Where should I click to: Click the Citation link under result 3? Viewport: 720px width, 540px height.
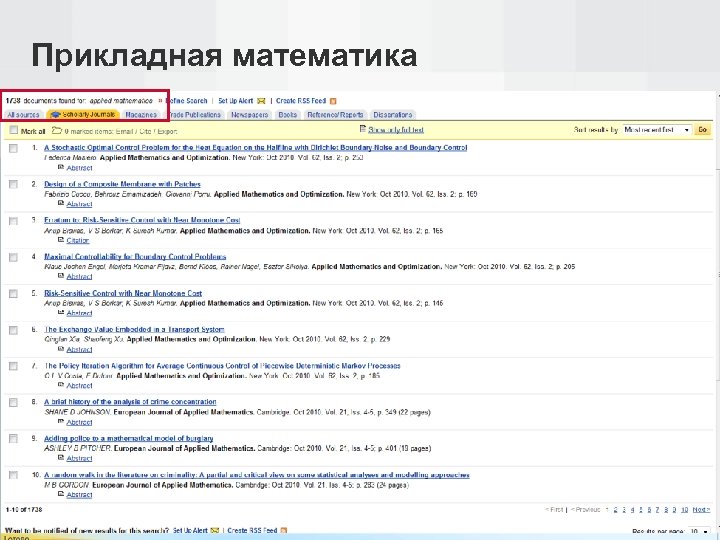(78, 241)
